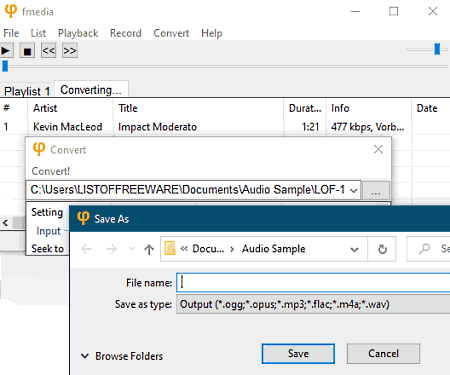Click the volume slider handle
The width and height of the screenshot is (450, 375).
[437, 49]
